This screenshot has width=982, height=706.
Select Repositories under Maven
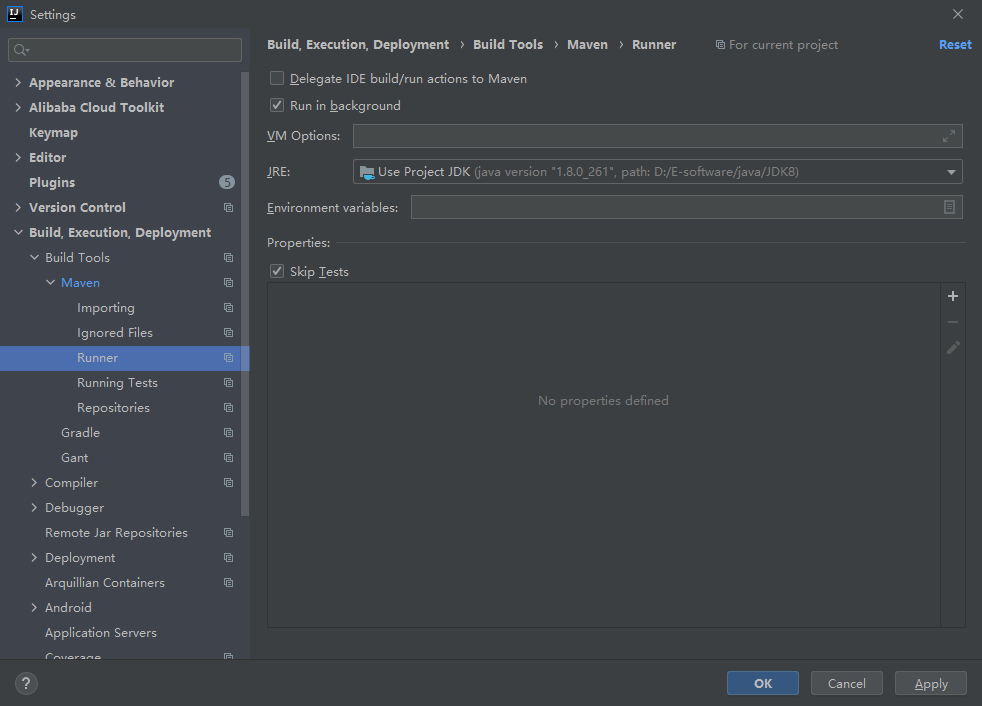[113, 408]
